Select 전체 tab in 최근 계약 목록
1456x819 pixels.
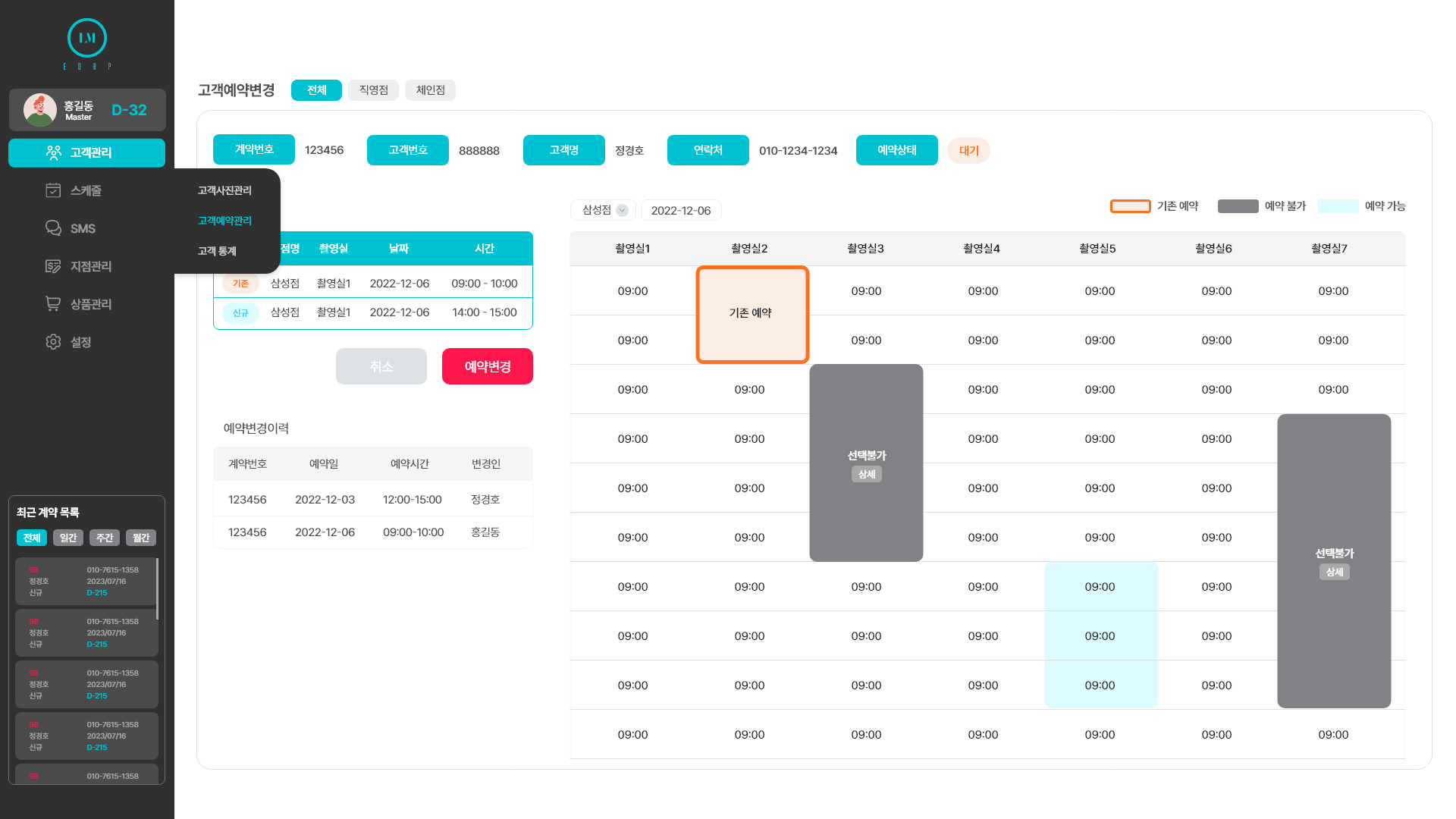click(32, 538)
